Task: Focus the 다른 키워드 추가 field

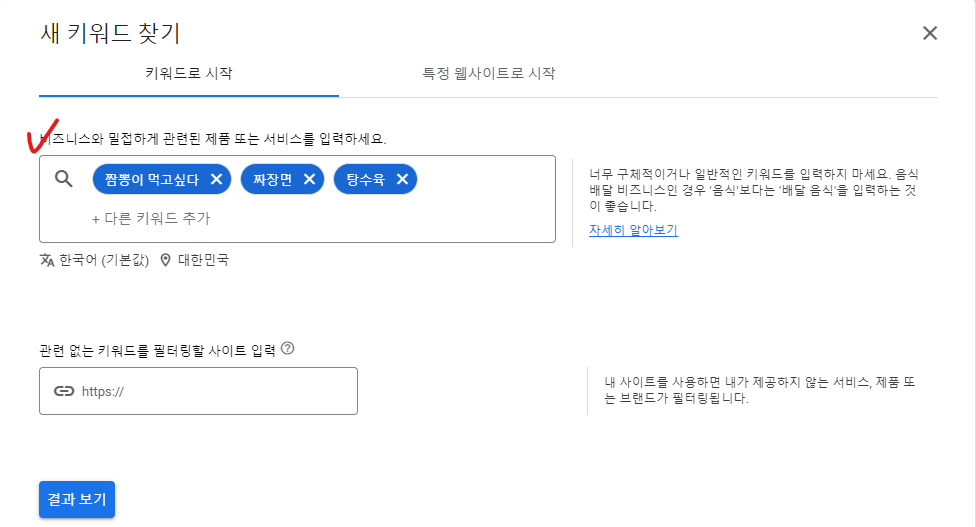Action: pyautogui.click(x=151, y=218)
